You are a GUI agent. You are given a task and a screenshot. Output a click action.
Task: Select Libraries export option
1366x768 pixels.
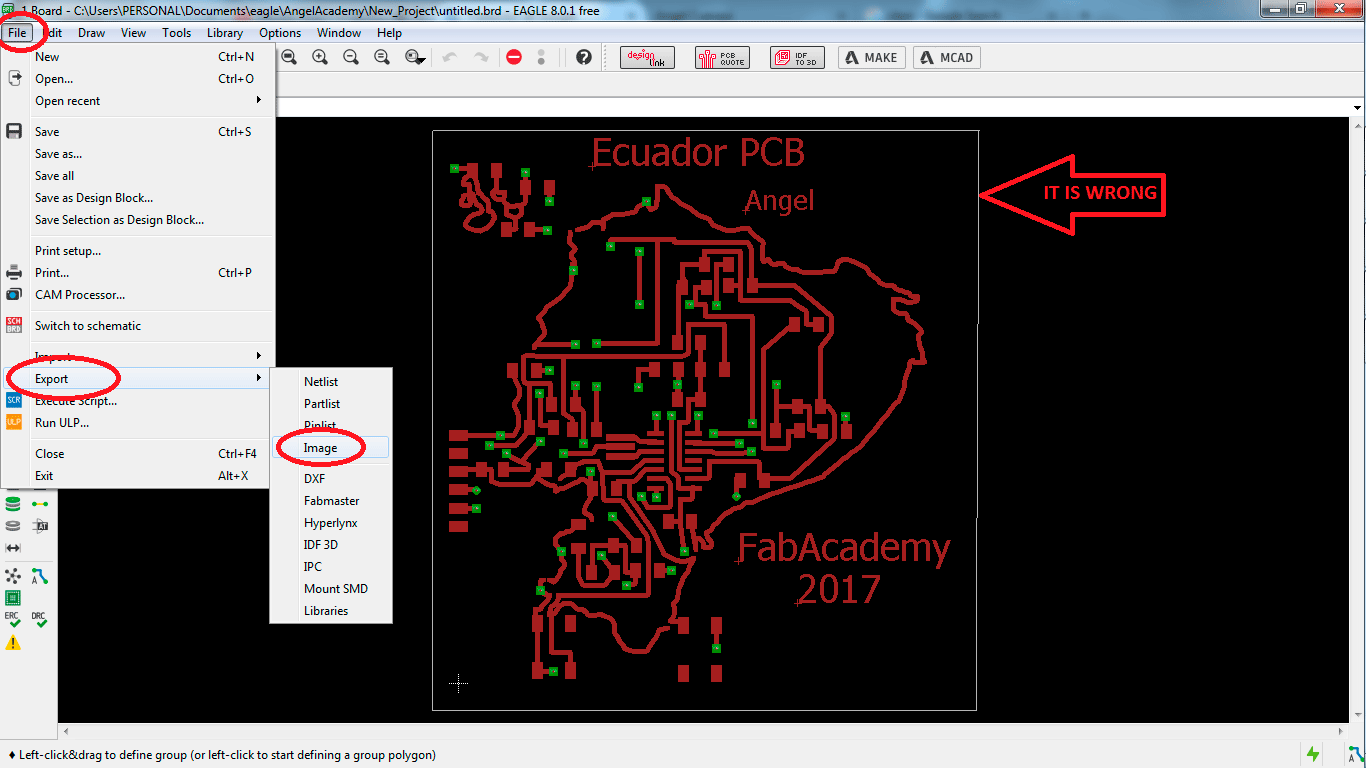pos(331,610)
